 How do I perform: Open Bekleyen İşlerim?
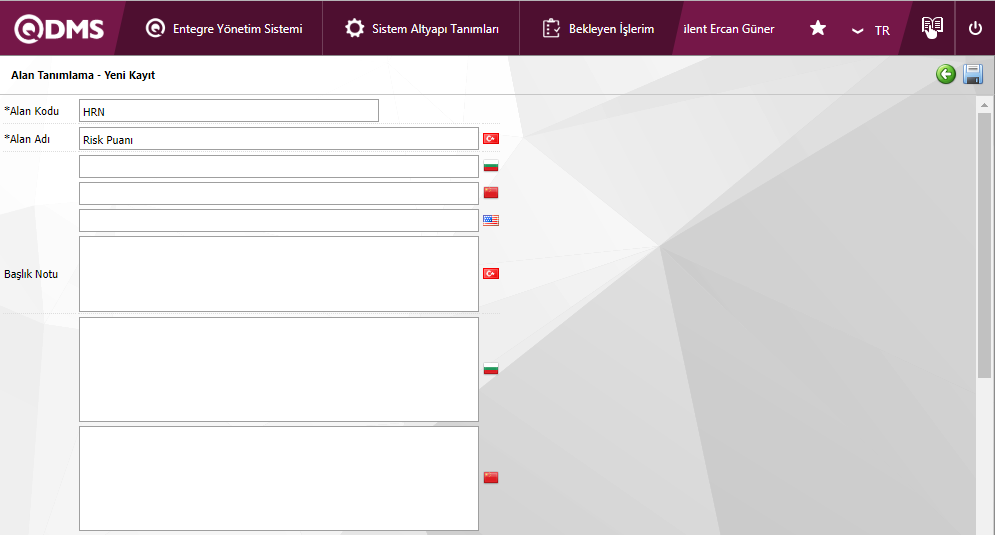click(598, 29)
